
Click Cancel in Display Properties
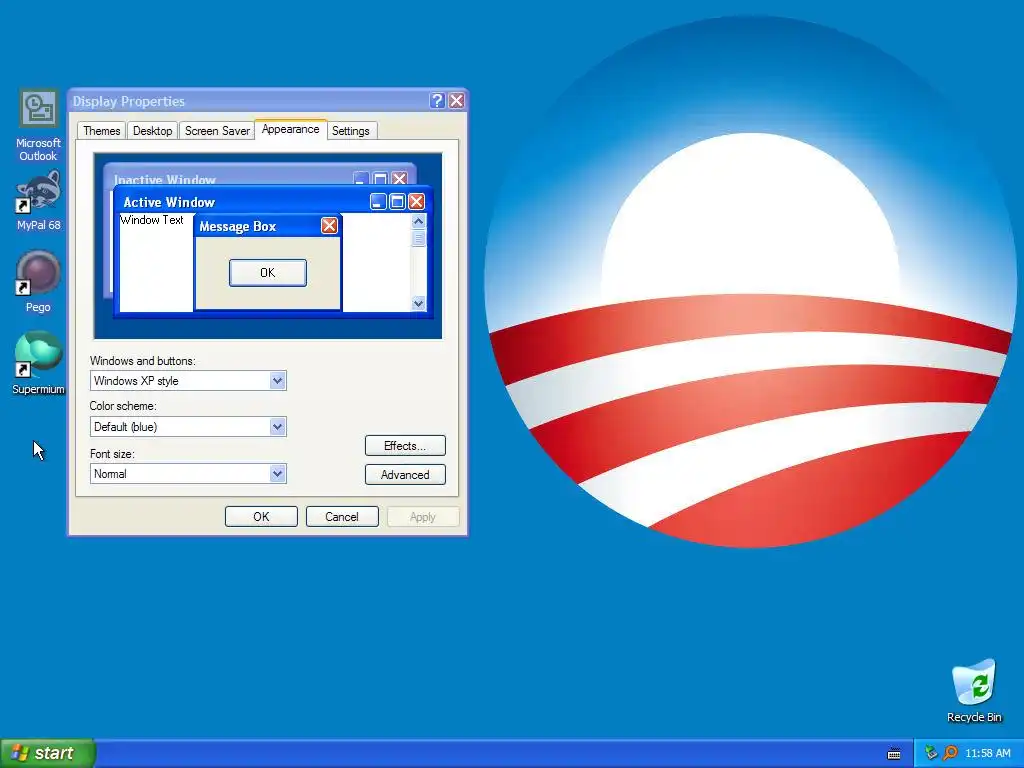[x=342, y=517]
